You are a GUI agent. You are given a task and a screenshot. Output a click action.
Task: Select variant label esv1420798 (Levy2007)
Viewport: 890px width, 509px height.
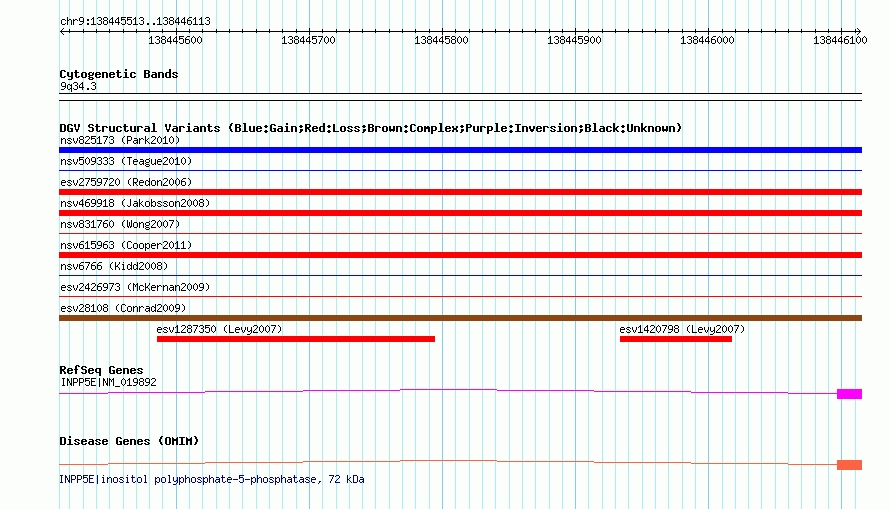682,329
